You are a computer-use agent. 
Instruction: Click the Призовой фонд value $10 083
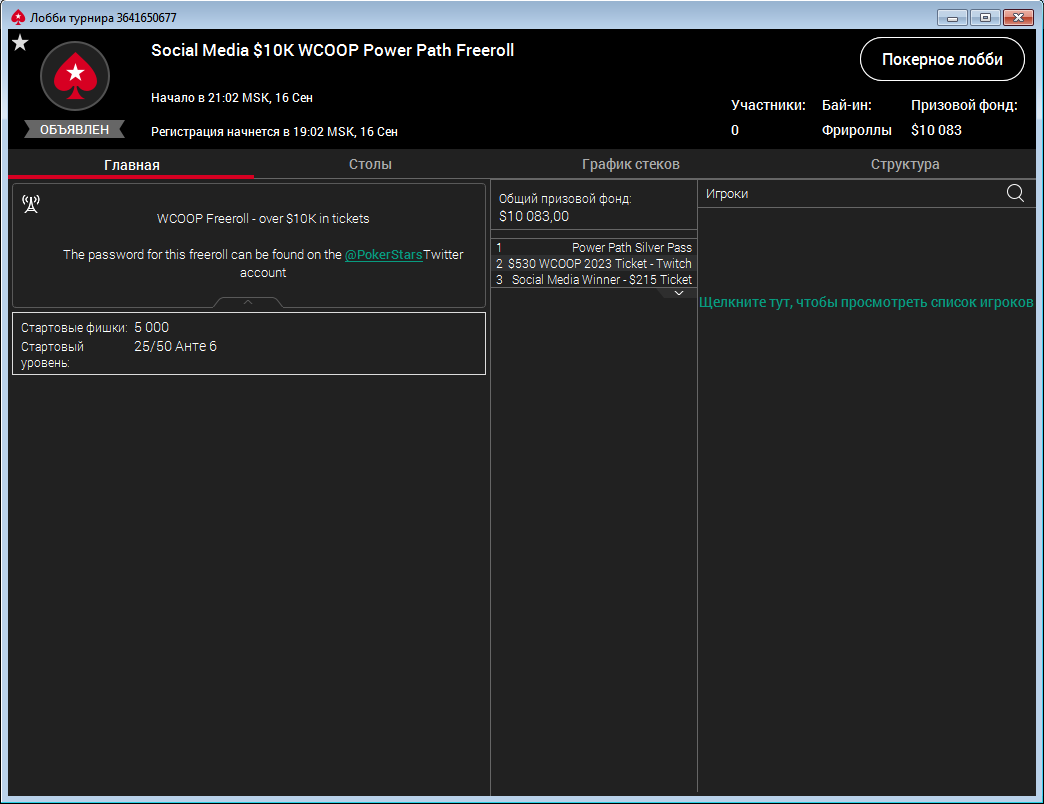(x=936, y=130)
